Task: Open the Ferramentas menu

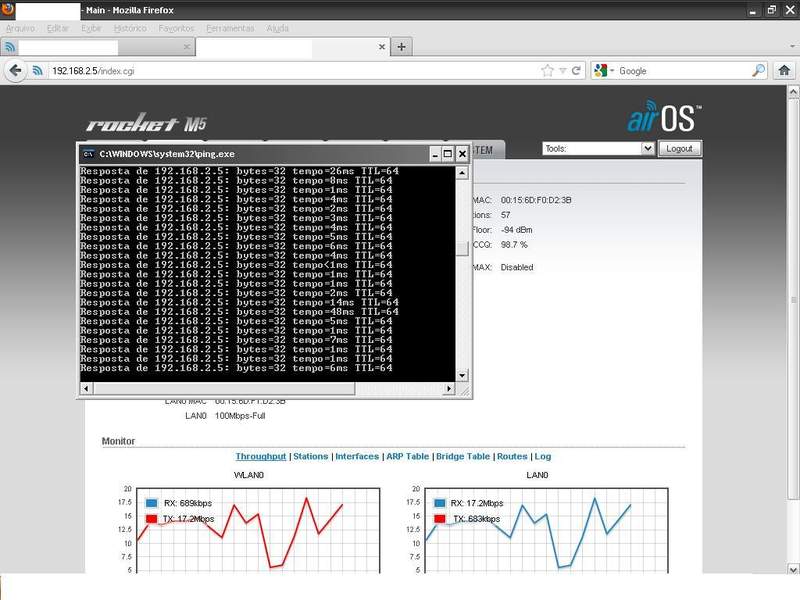Action: point(230,28)
